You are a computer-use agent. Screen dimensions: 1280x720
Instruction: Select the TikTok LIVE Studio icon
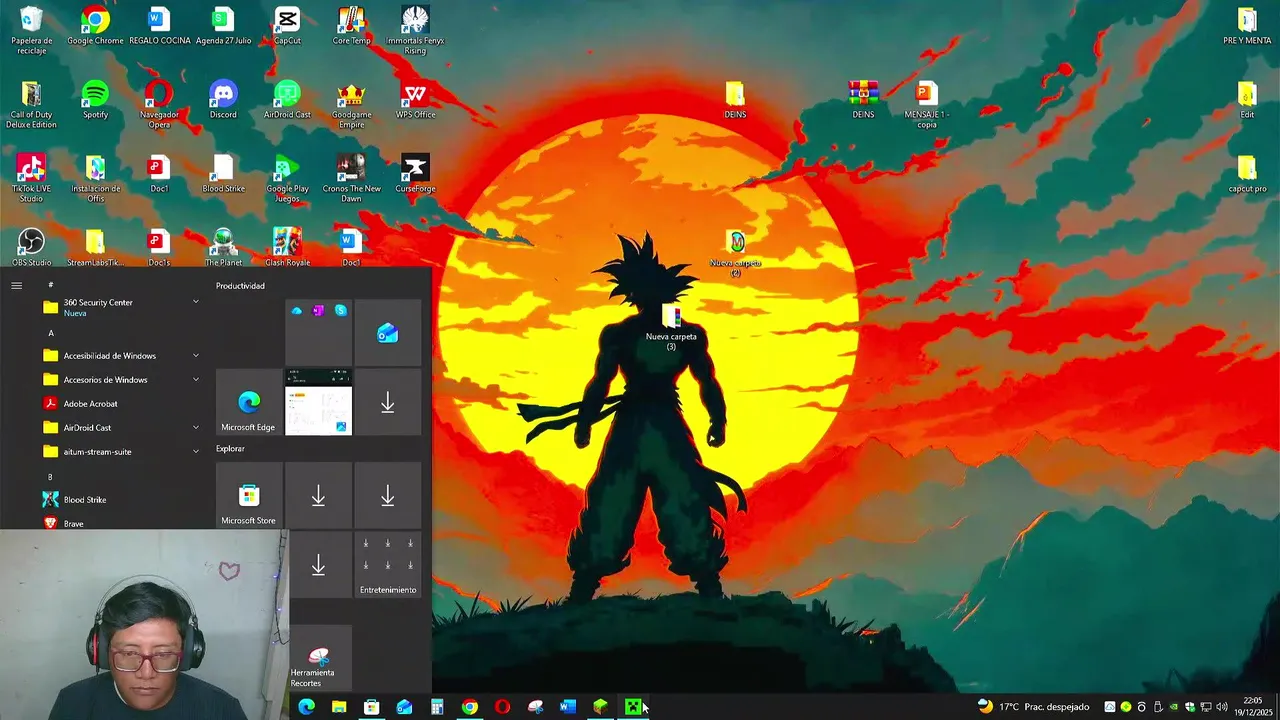tap(31, 179)
